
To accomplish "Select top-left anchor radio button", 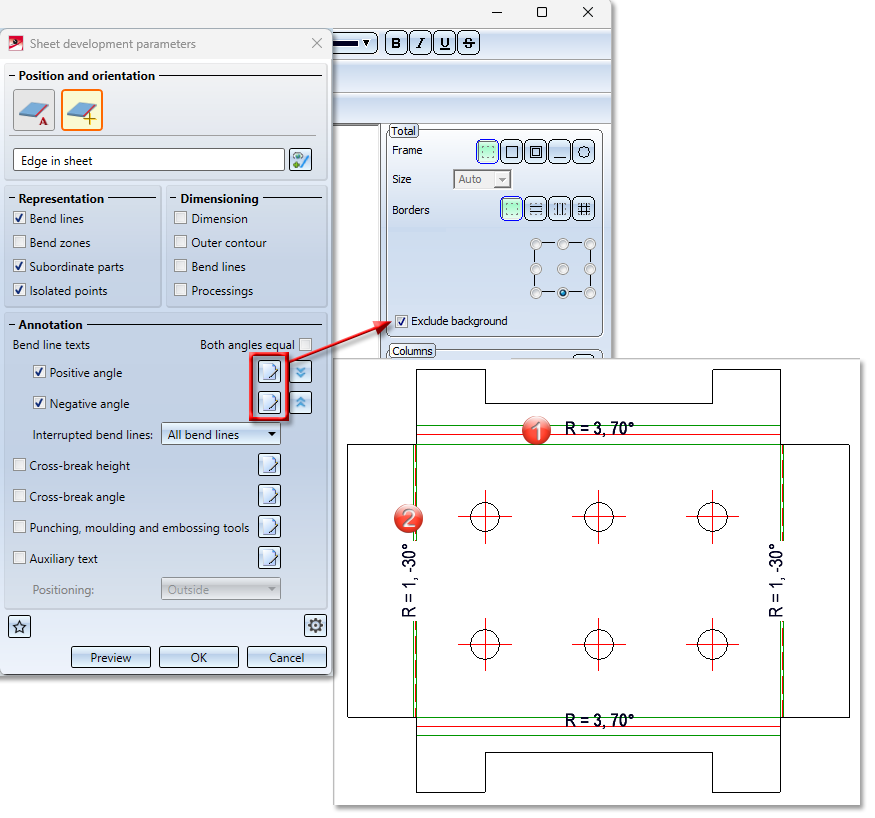I will pos(536,244).
